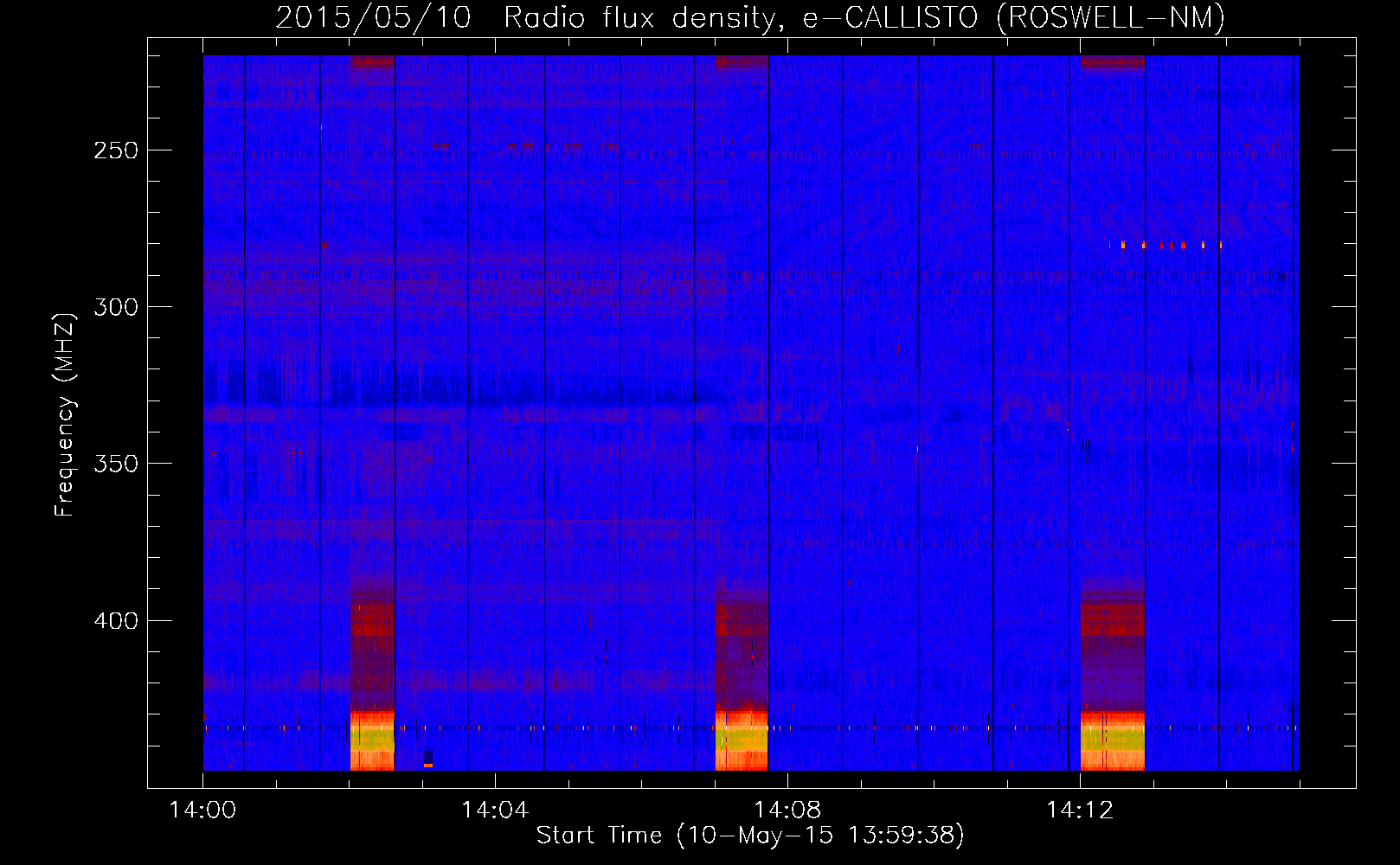Click the 14:12 time tick label

click(1080, 811)
